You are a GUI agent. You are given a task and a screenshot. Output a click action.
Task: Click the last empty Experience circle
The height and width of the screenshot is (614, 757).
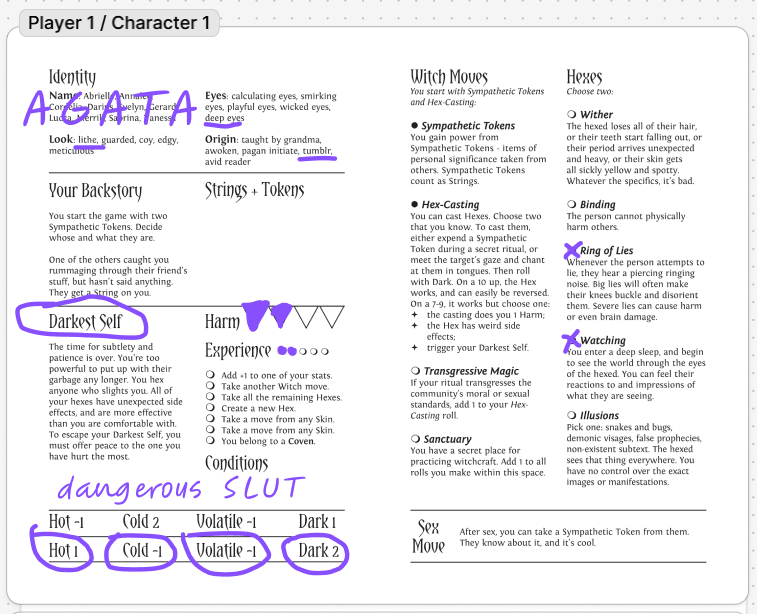click(x=325, y=352)
